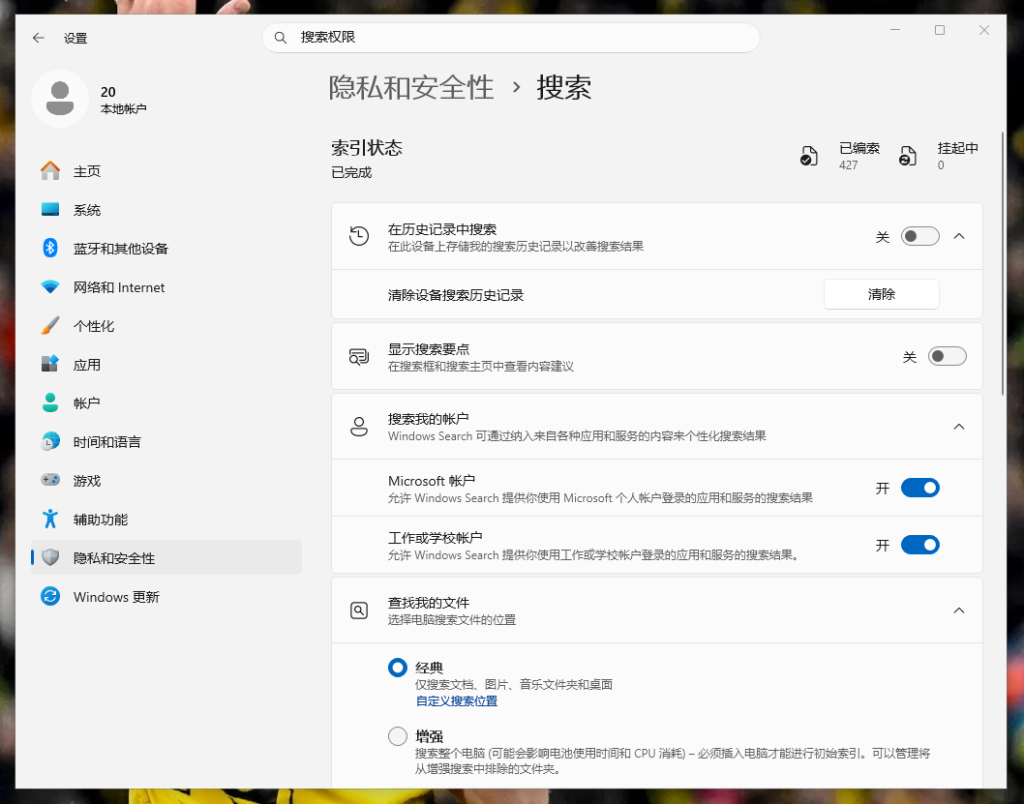1024x804 pixels.
Task: Click the back arrow next to 设置
Action: point(39,38)
